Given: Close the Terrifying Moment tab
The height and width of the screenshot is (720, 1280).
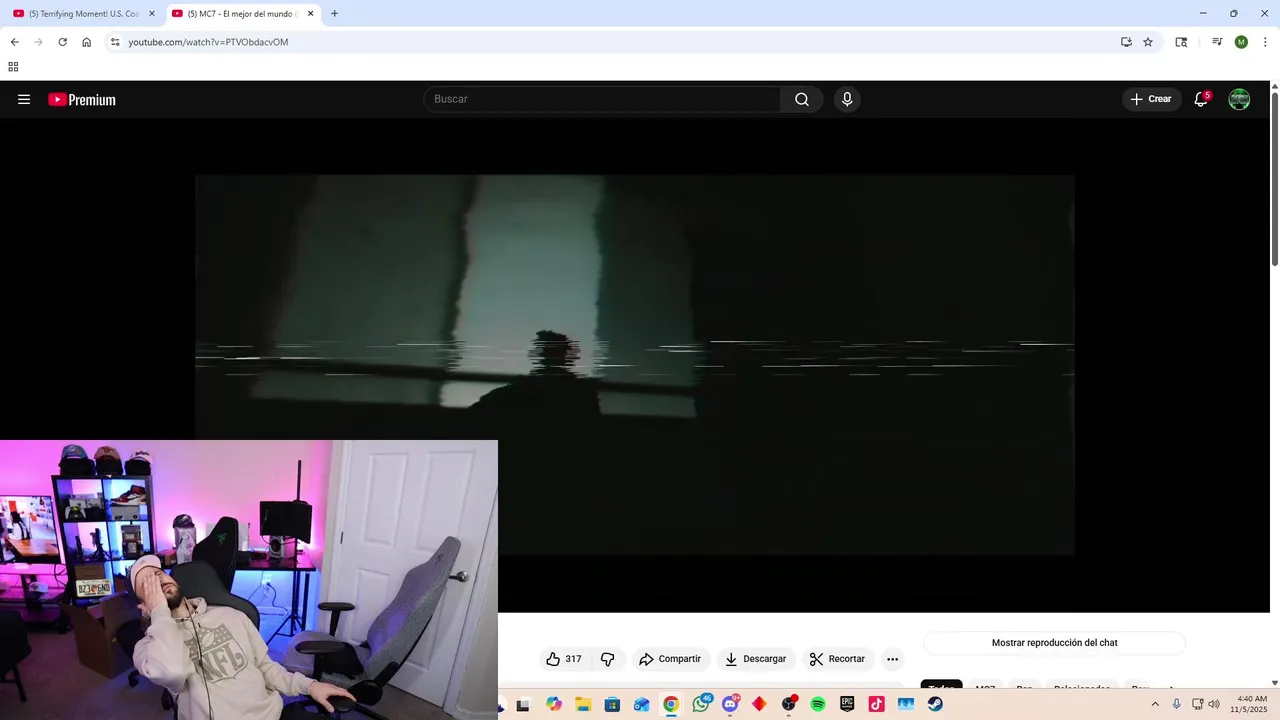Looking at the screenshot, I should point(152,14).
